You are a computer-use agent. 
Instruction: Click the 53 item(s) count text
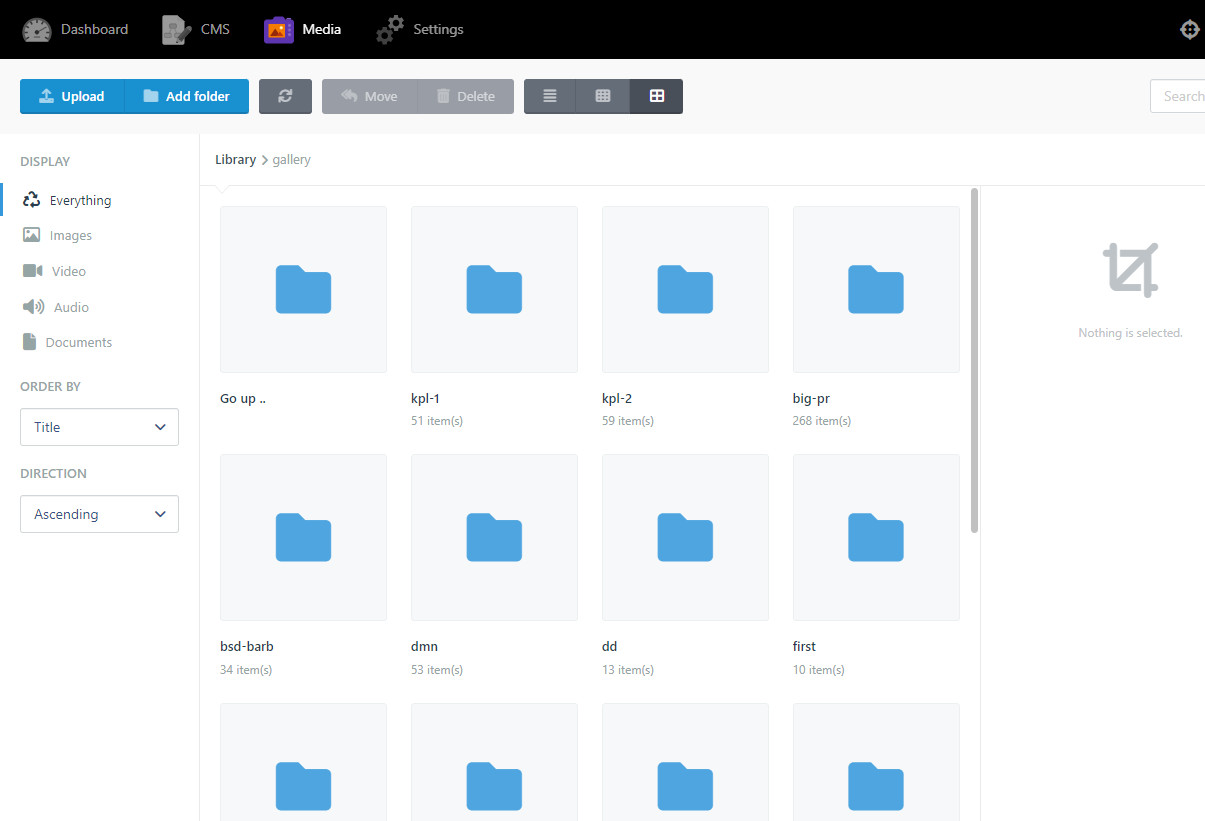437,669
